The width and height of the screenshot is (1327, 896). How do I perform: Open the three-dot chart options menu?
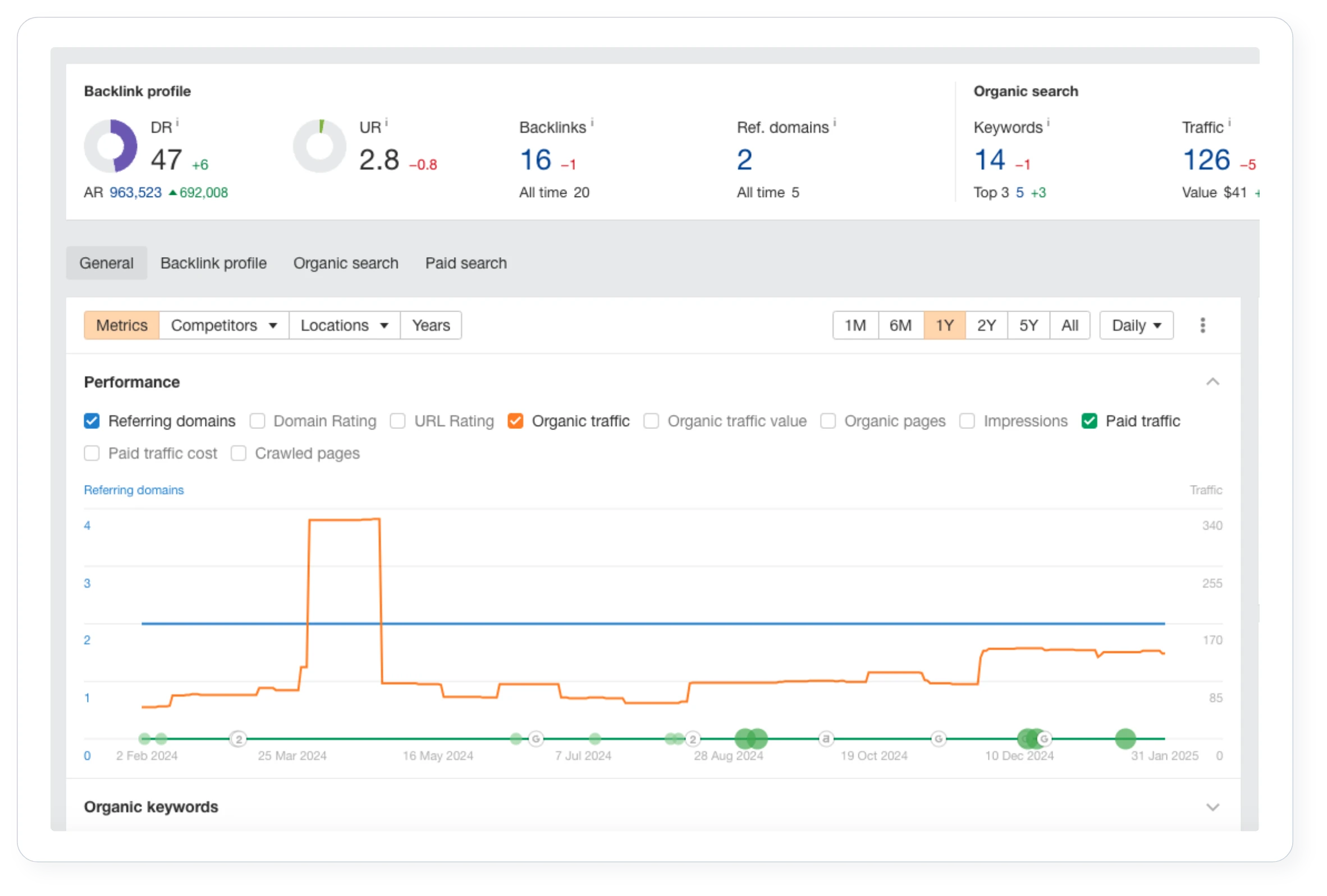pyautogui.click(x=1202, y=326)
